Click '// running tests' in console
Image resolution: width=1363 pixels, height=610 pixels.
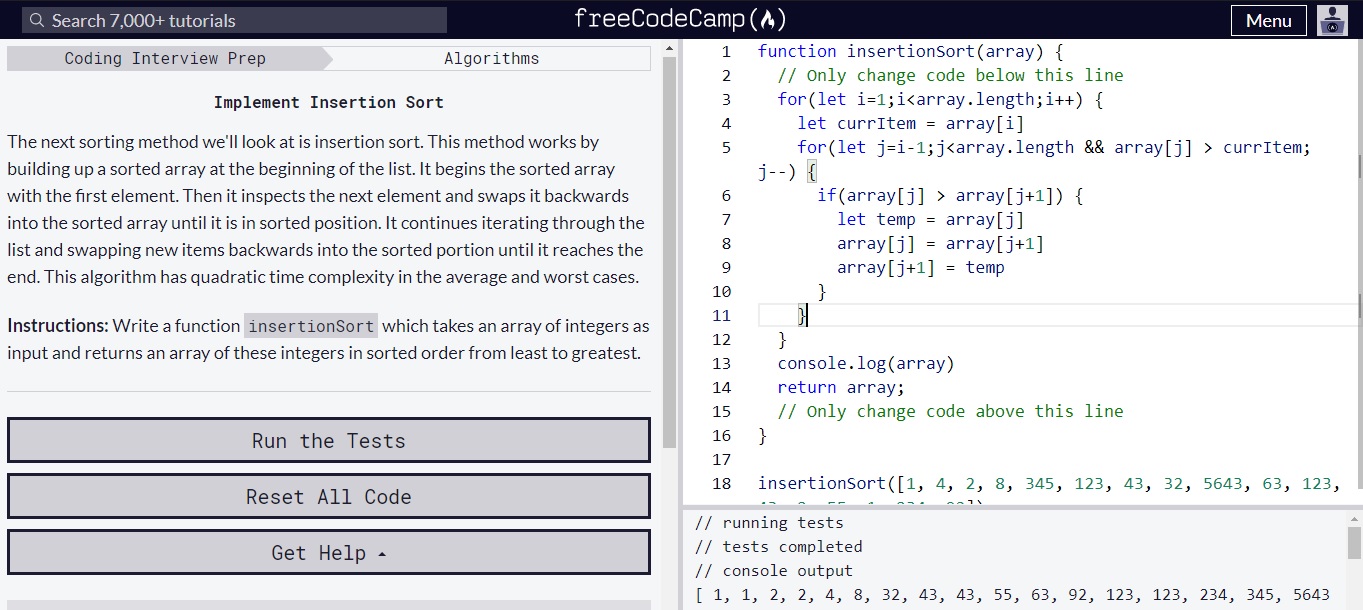(769, 522)
